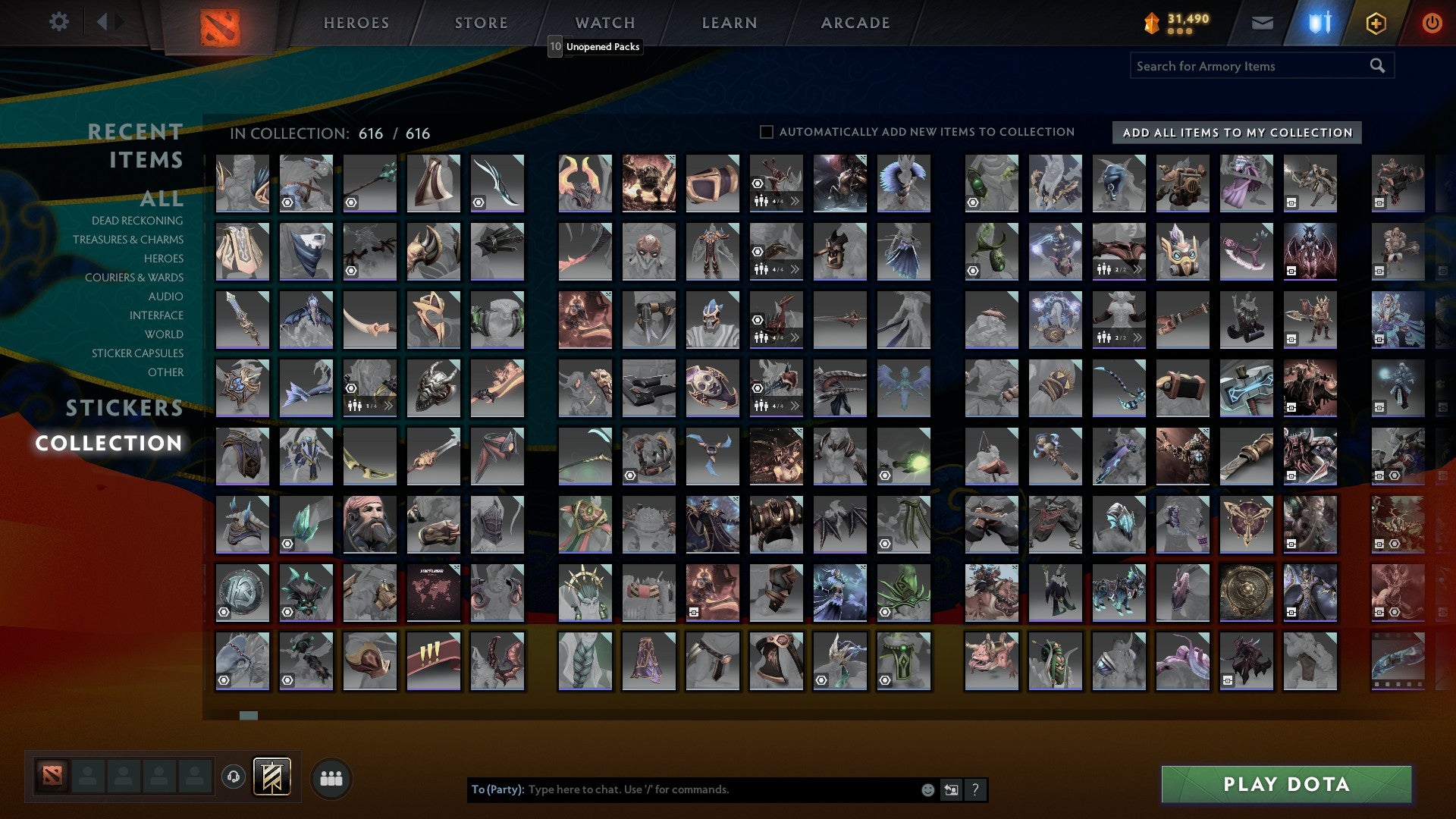1456x819 pixels.
Task: Click the red power icon
Action: (x=1432, y=23)
